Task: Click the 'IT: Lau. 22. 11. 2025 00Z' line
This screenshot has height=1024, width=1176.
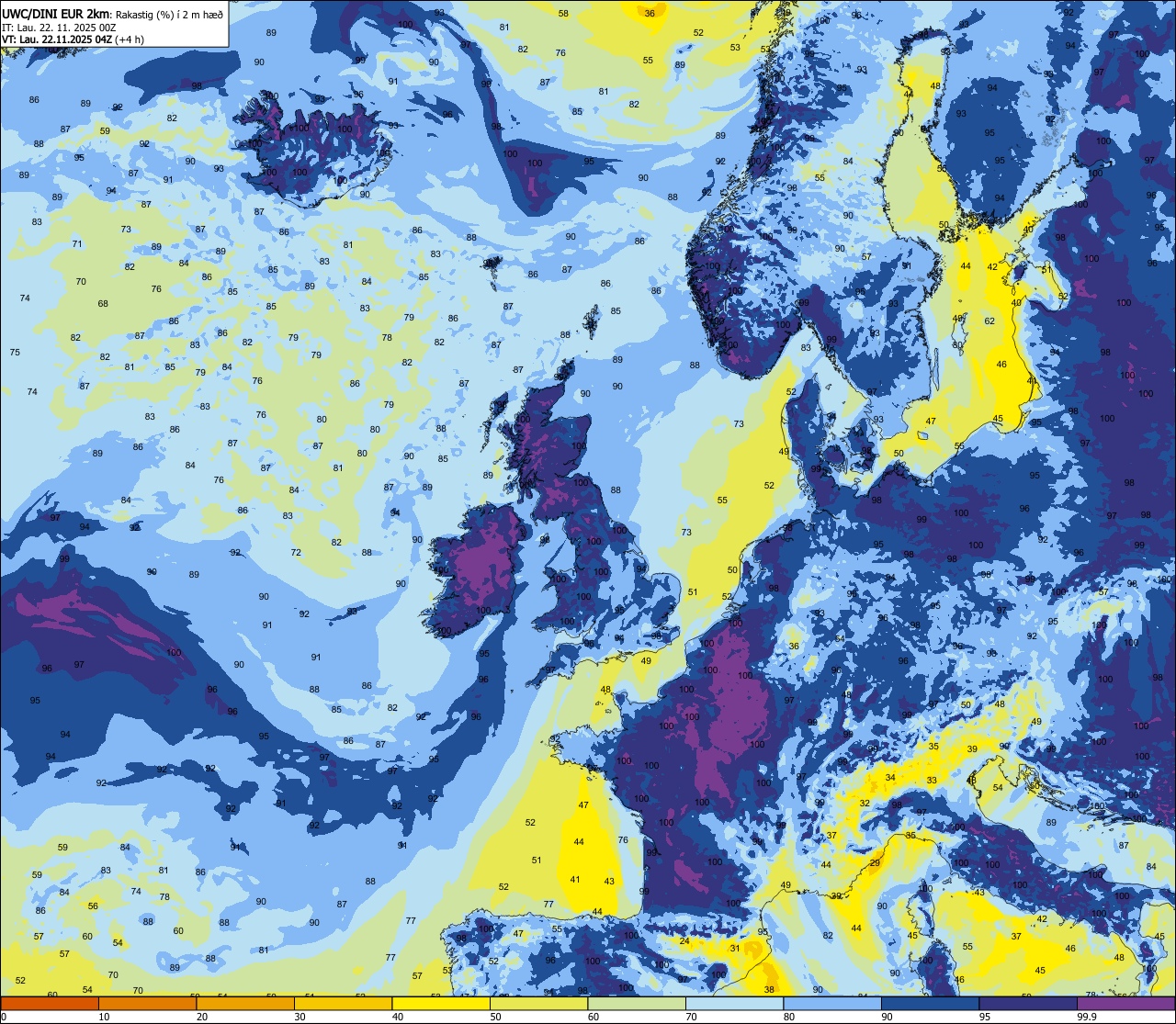Action: 59,28
